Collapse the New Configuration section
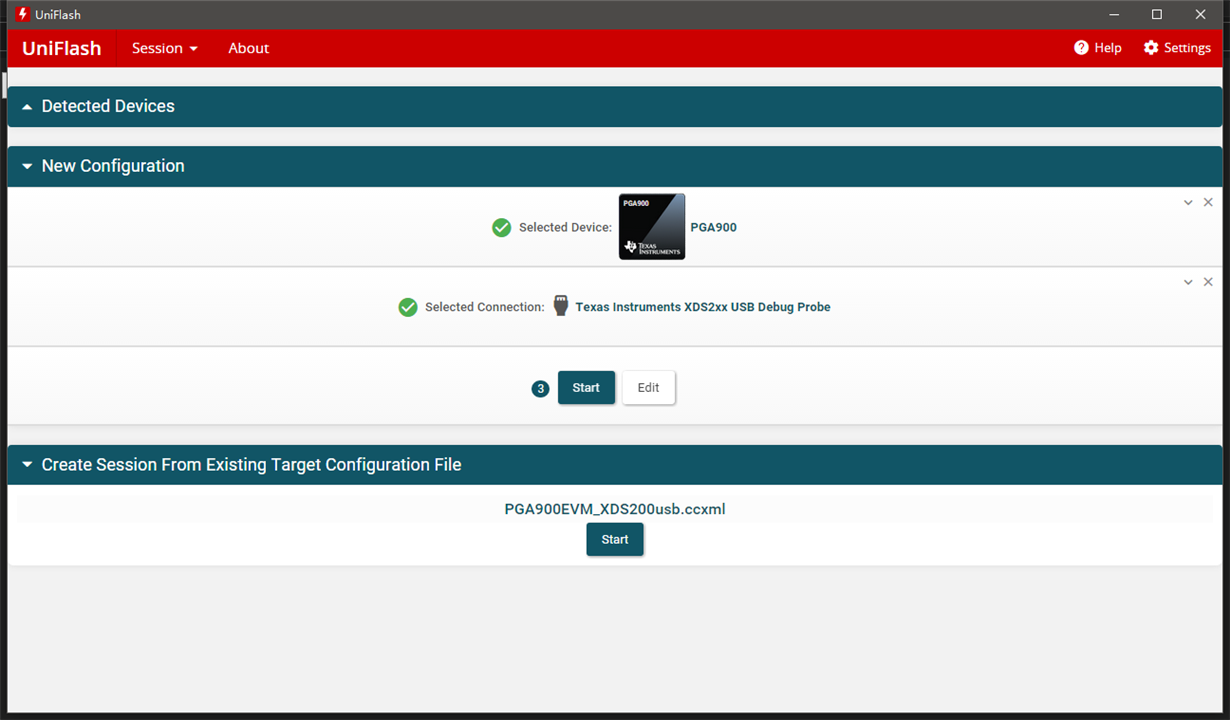The width and height of the screenshot is (1230, 720). tap(615, 166)
